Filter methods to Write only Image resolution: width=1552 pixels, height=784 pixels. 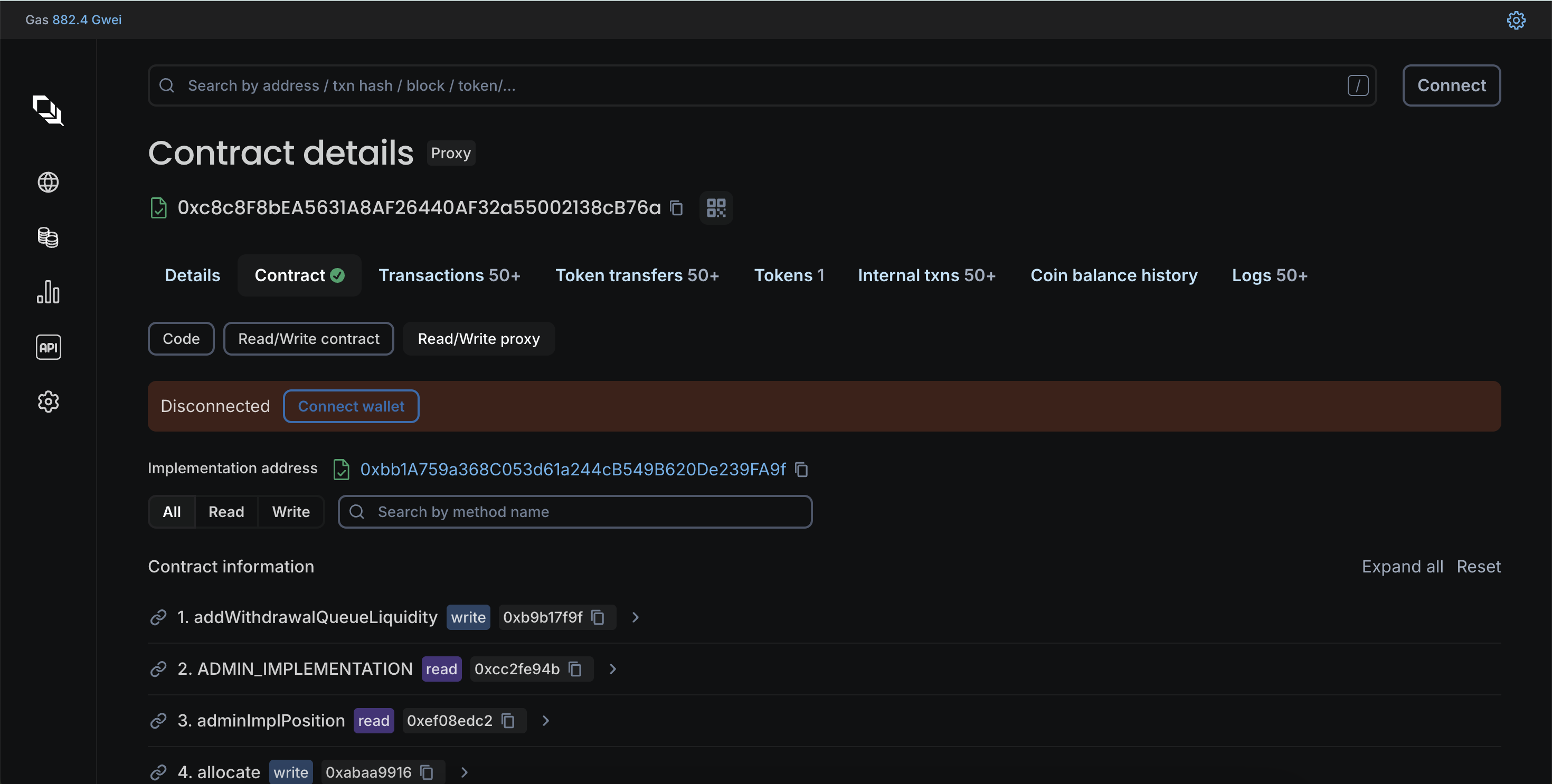coord(290,512)
